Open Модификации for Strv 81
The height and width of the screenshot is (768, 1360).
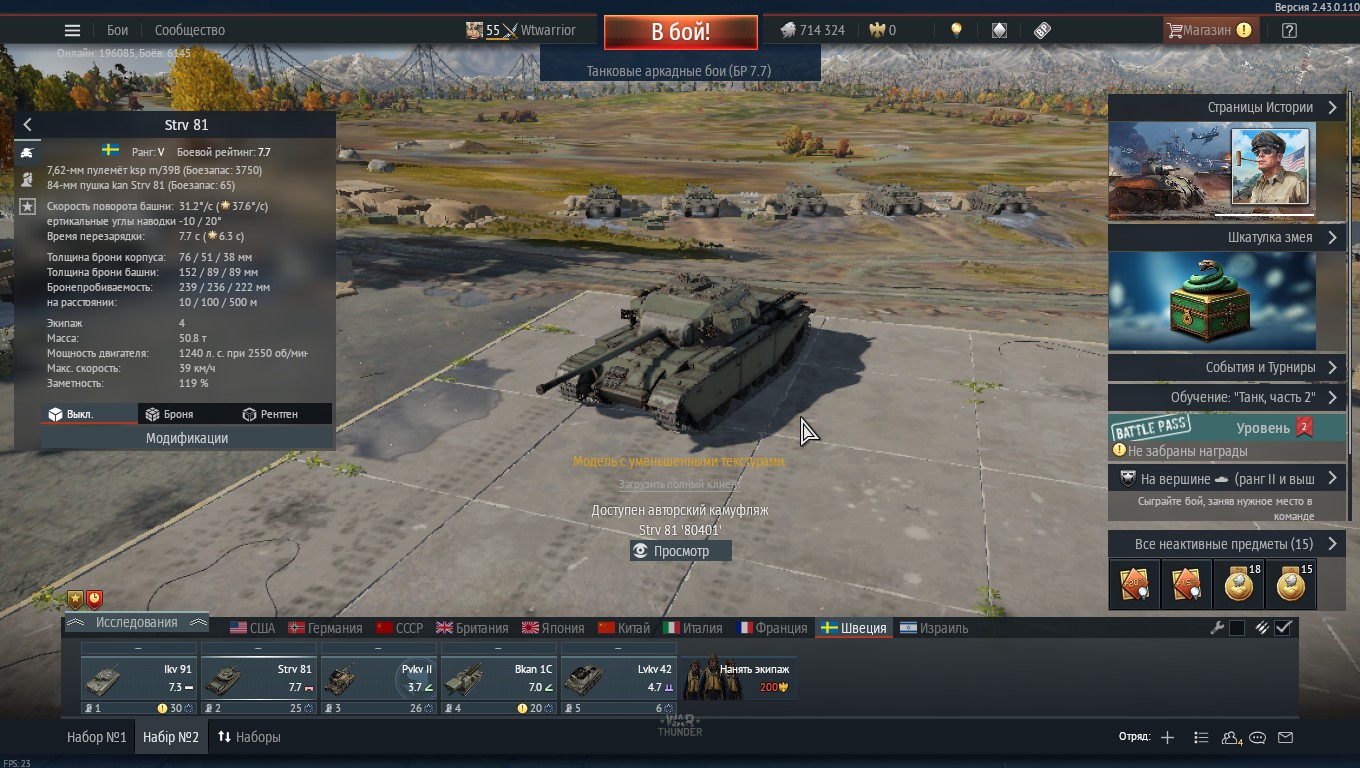[x=187, y=438]
